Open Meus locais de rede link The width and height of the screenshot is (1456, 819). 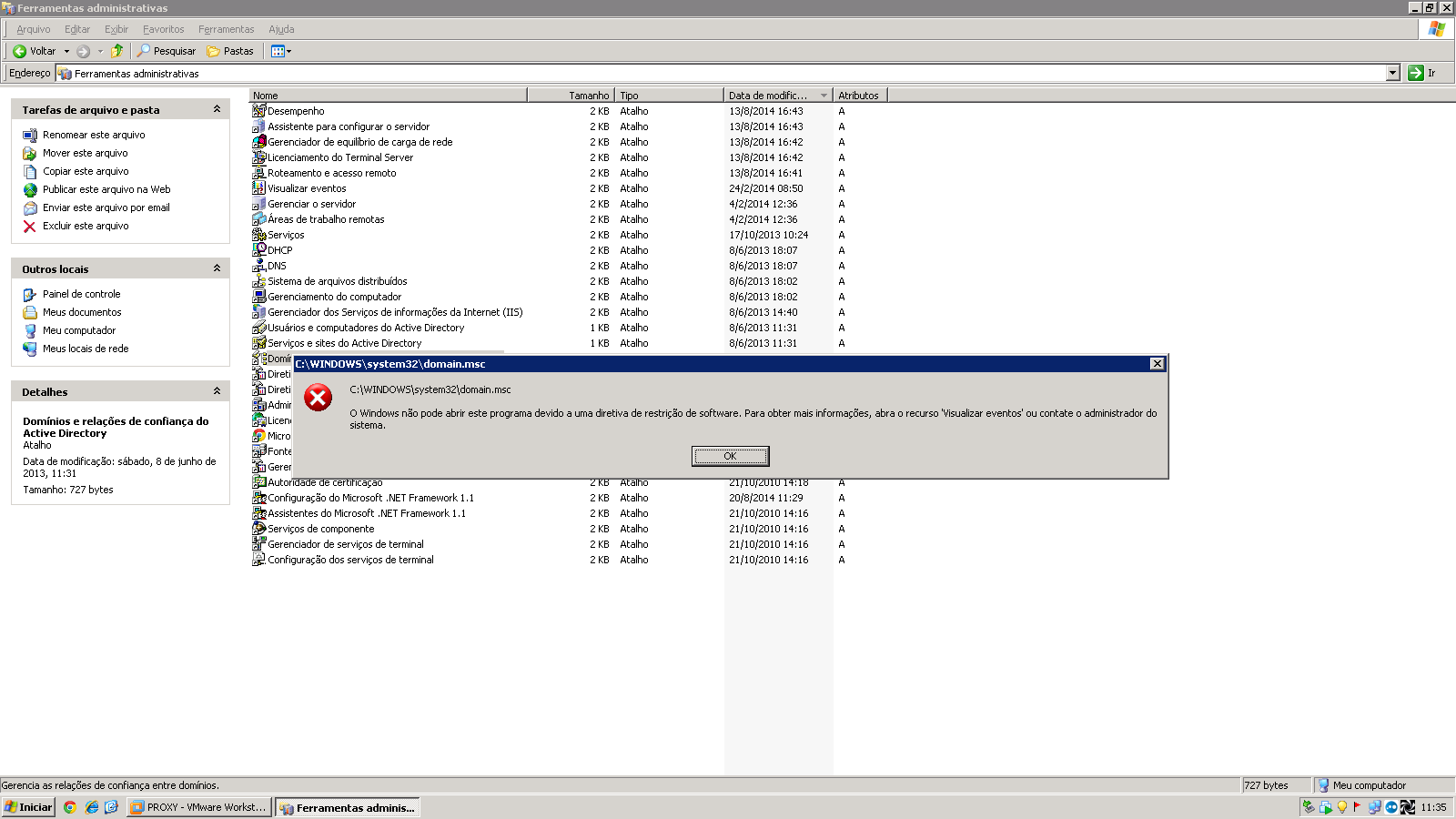(x=86, y=349)
